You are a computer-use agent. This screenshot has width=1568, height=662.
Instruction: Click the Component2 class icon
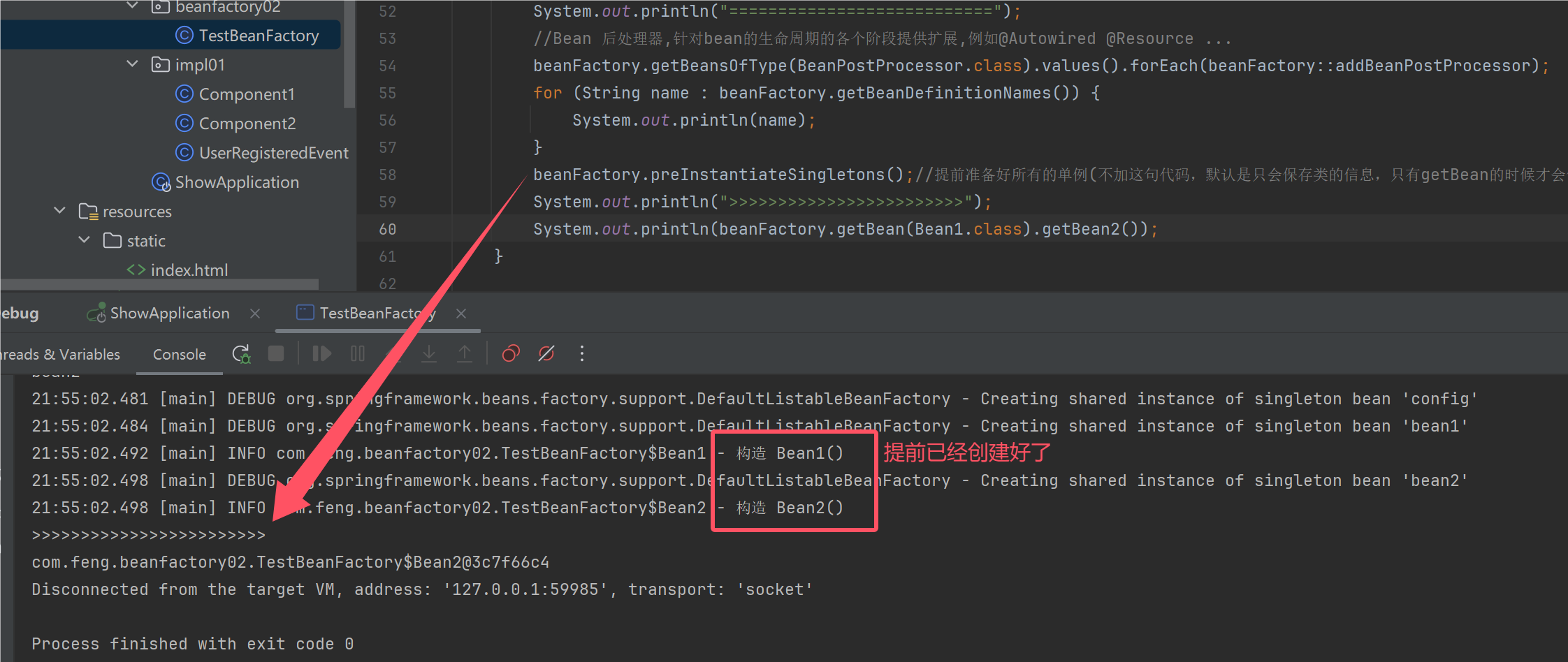point(184,124)
